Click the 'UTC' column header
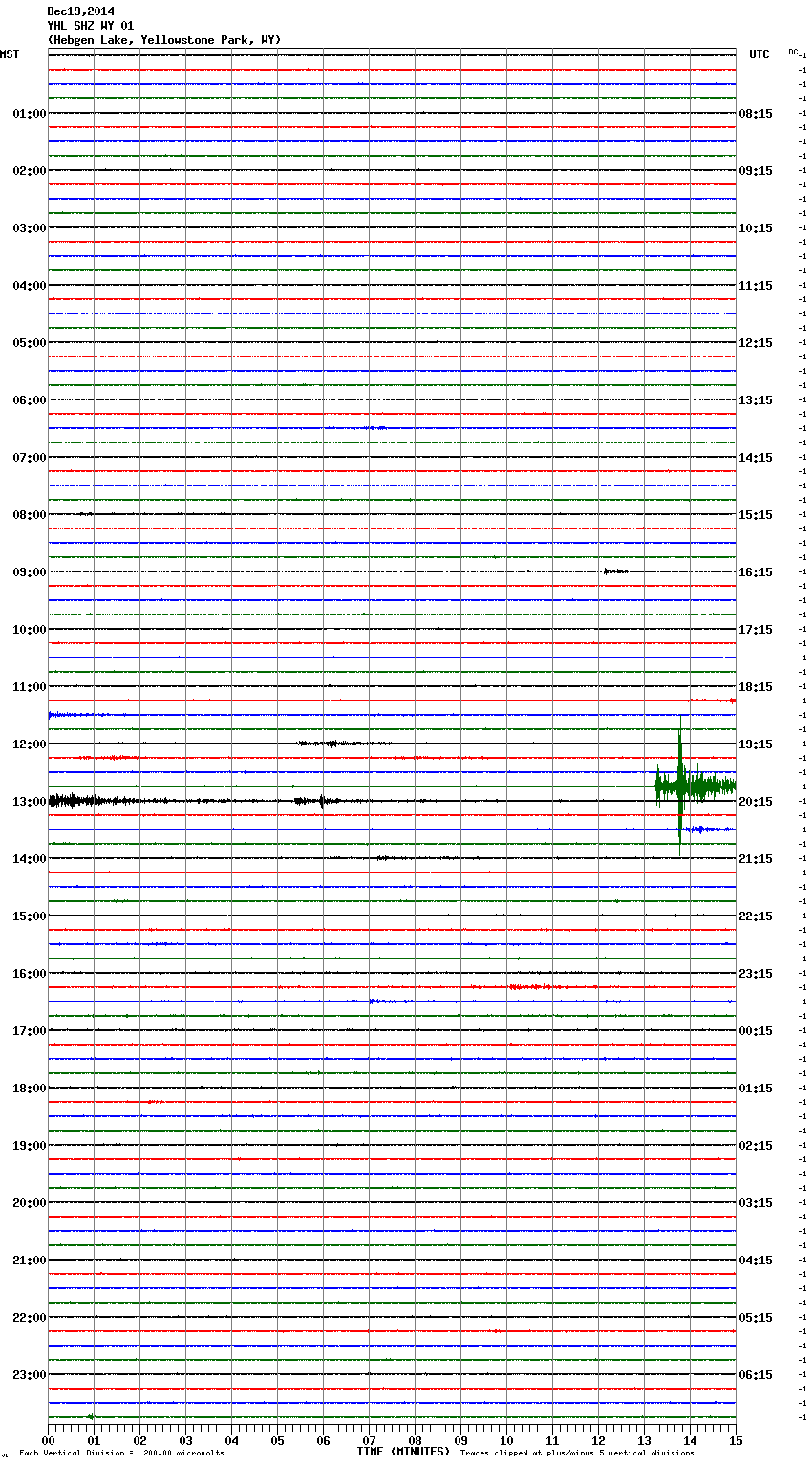Viewport: 812px width, 1466px height. pyautogui.click(x=759, y=54)
